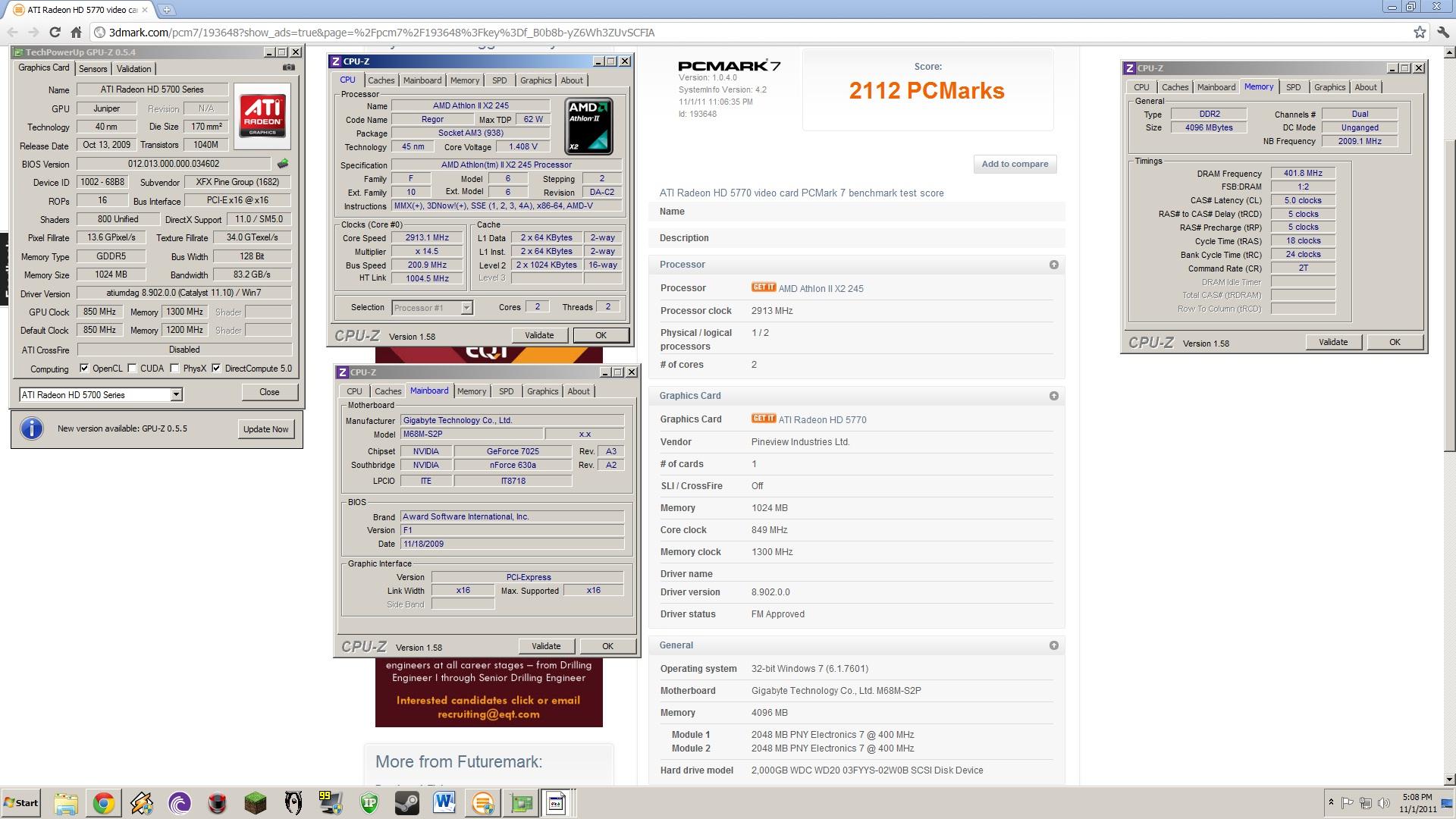Click the recruiting@eqt.com advertisement banner
This screenshot has height=819, width=1456.
pos(488,692)
